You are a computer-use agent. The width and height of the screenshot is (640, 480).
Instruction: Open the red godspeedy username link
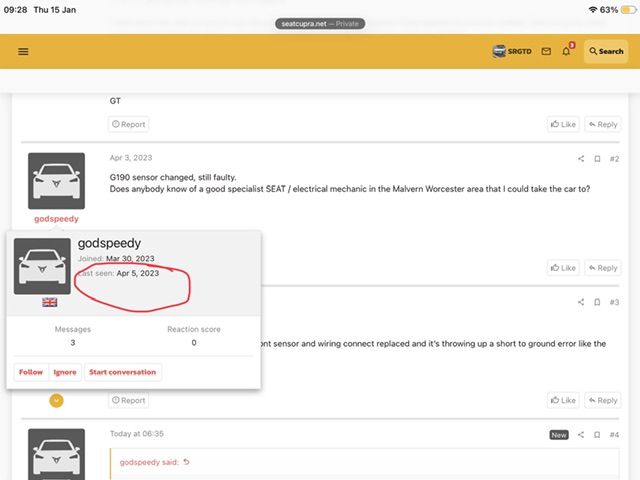tap(56, 218)
